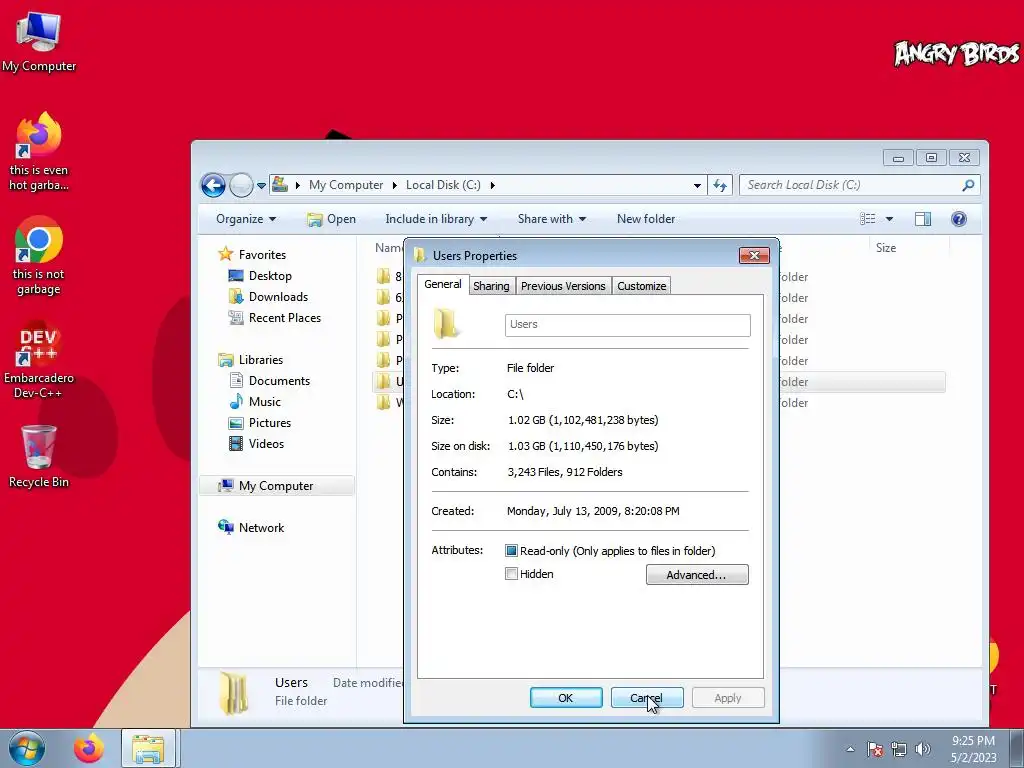Image resolution: width=1024 pixels, height=768 pixels.
Task: Click the blue Help question mark icon
Action: coord(959,219)
